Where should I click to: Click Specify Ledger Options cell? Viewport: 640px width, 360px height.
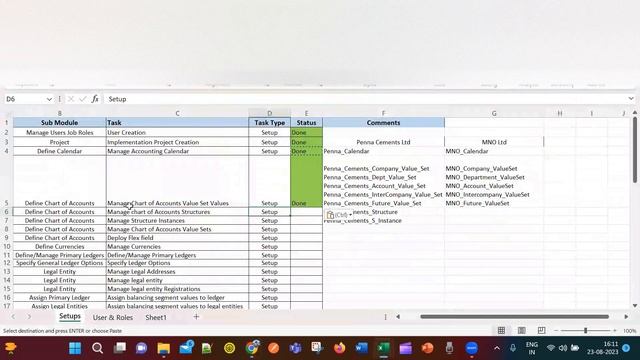pos(177,263)
